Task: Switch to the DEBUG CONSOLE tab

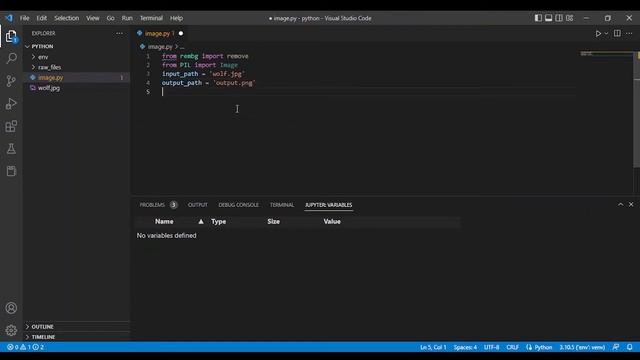Action: 238,205
